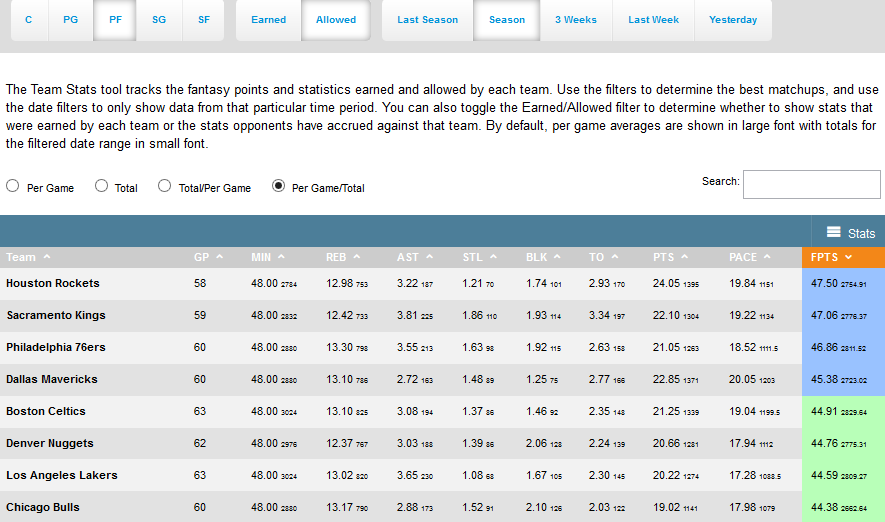Select the Philadelphia 76ers row name
The height and width of the screenshot is (522, 885).
[56, 348]
